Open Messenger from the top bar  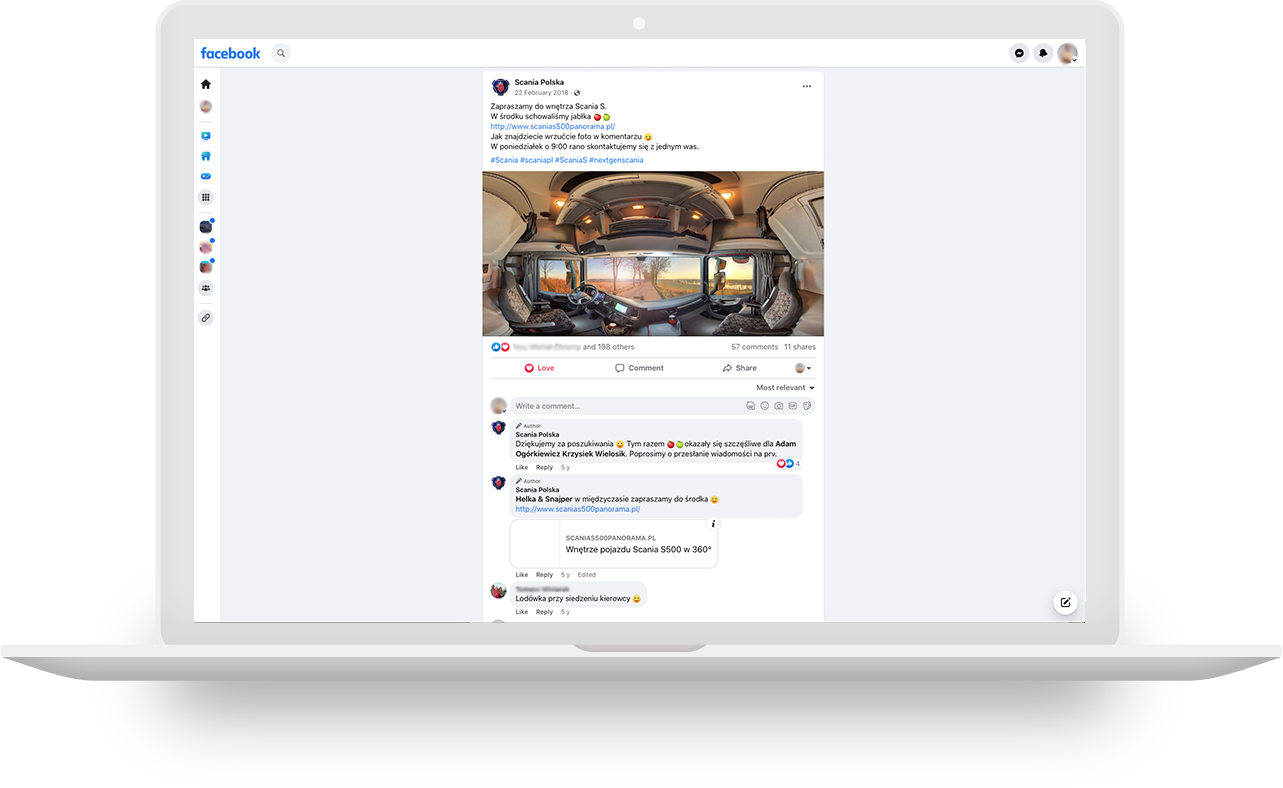[x=1019, y=53]
